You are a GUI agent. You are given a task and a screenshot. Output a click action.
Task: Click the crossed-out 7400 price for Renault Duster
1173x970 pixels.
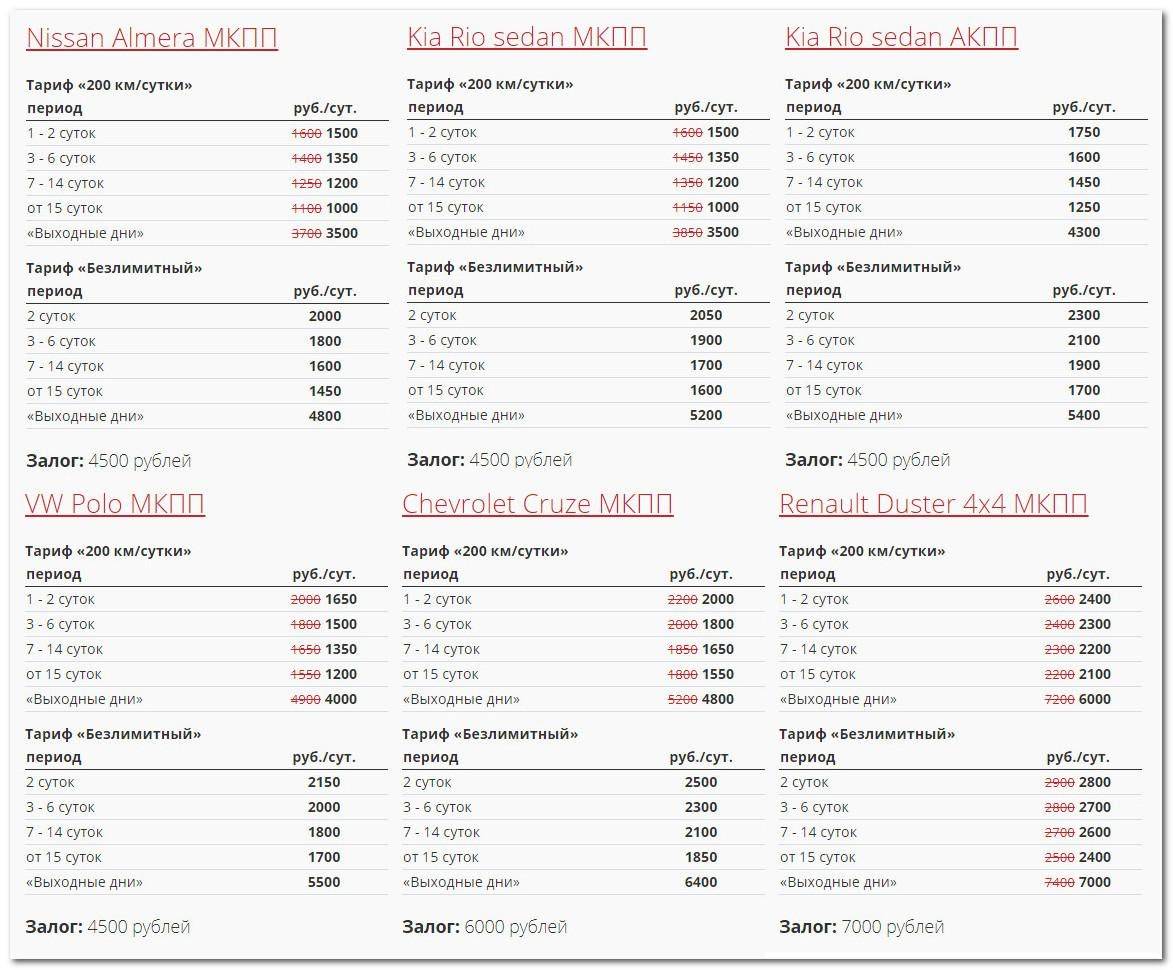[x=1059, y=882]
